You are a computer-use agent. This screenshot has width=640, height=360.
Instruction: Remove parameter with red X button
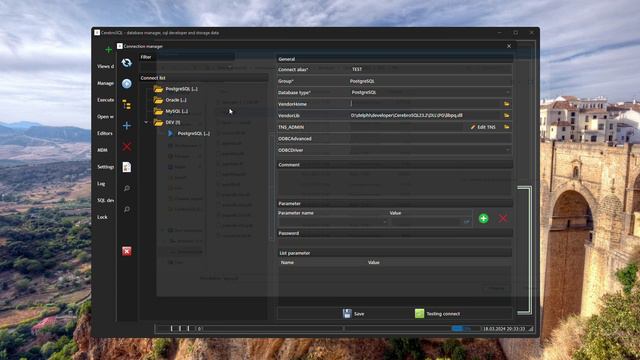coord(503,218)
